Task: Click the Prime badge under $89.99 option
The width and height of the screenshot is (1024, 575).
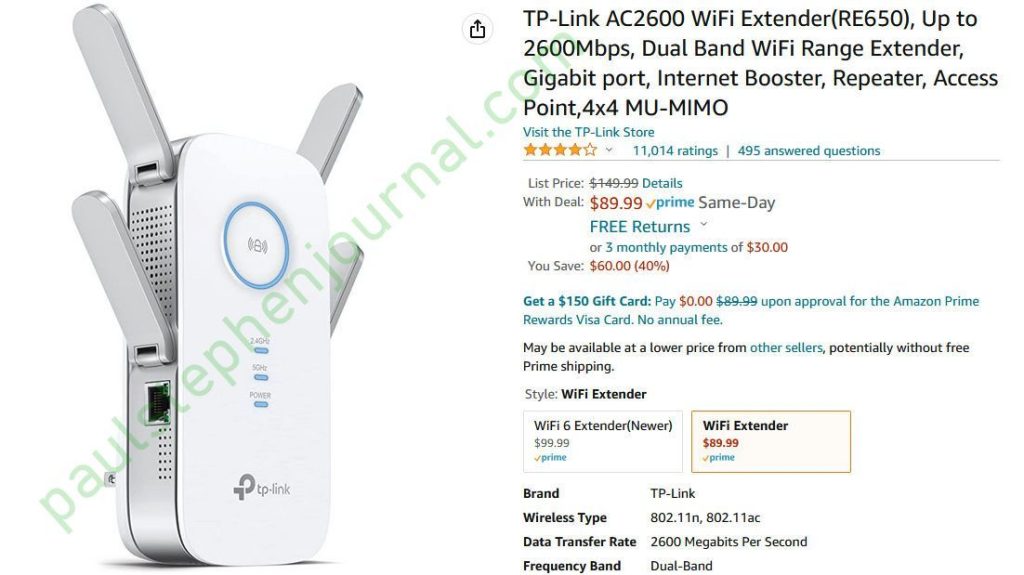Action: click(719, 458)
